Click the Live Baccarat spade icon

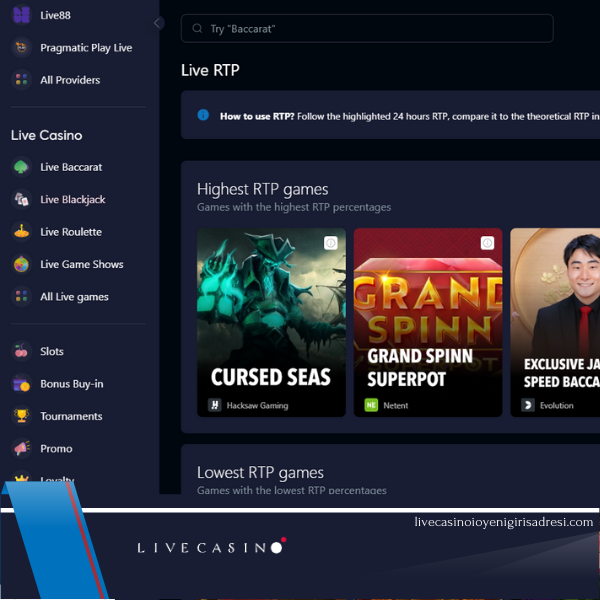coord(21,167)
